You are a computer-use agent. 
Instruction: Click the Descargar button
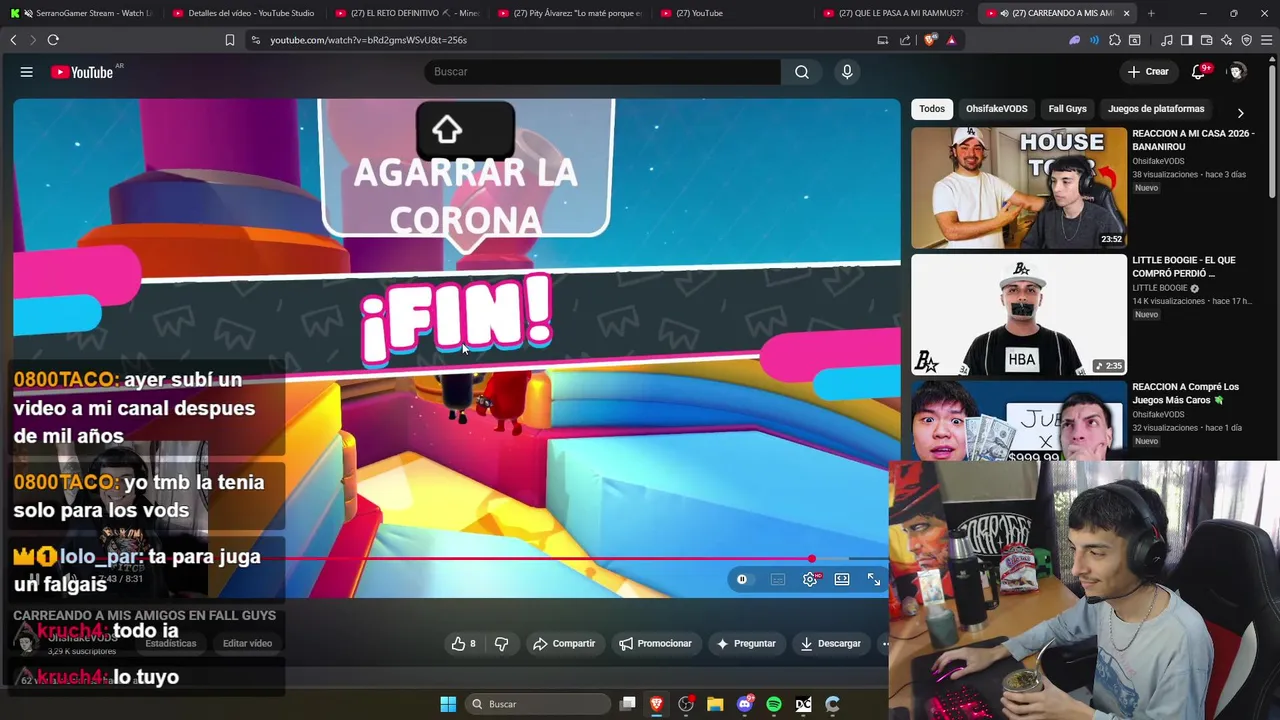[831, 644]
